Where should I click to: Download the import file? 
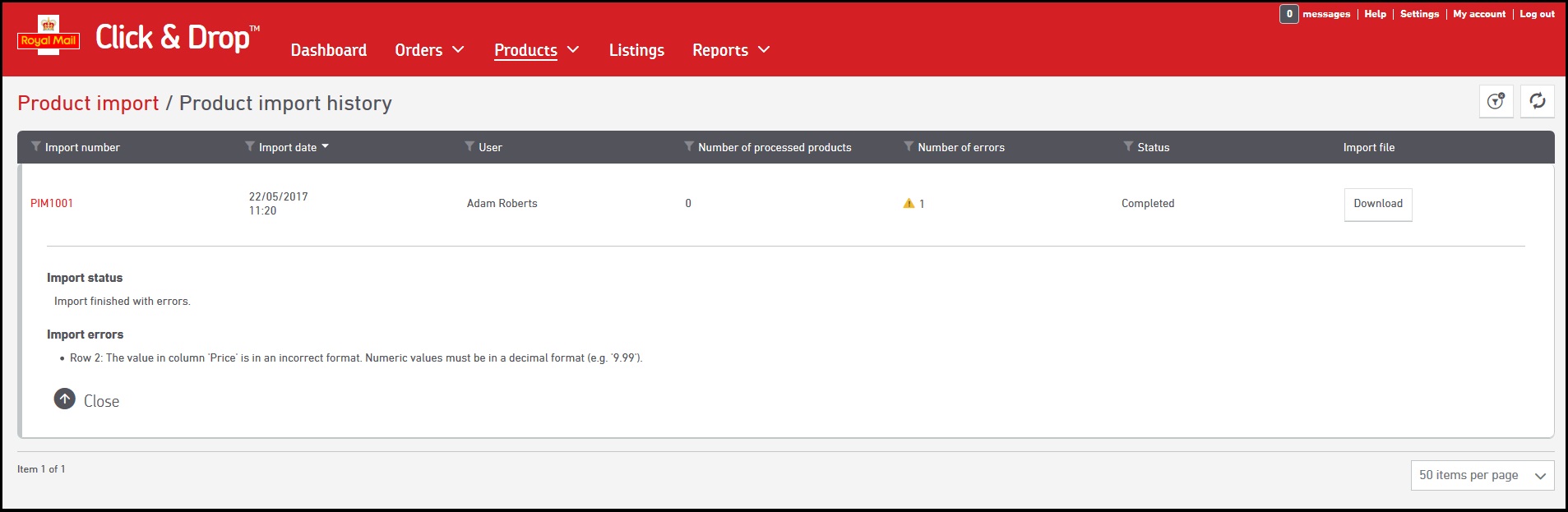(x=1378, y=204)
